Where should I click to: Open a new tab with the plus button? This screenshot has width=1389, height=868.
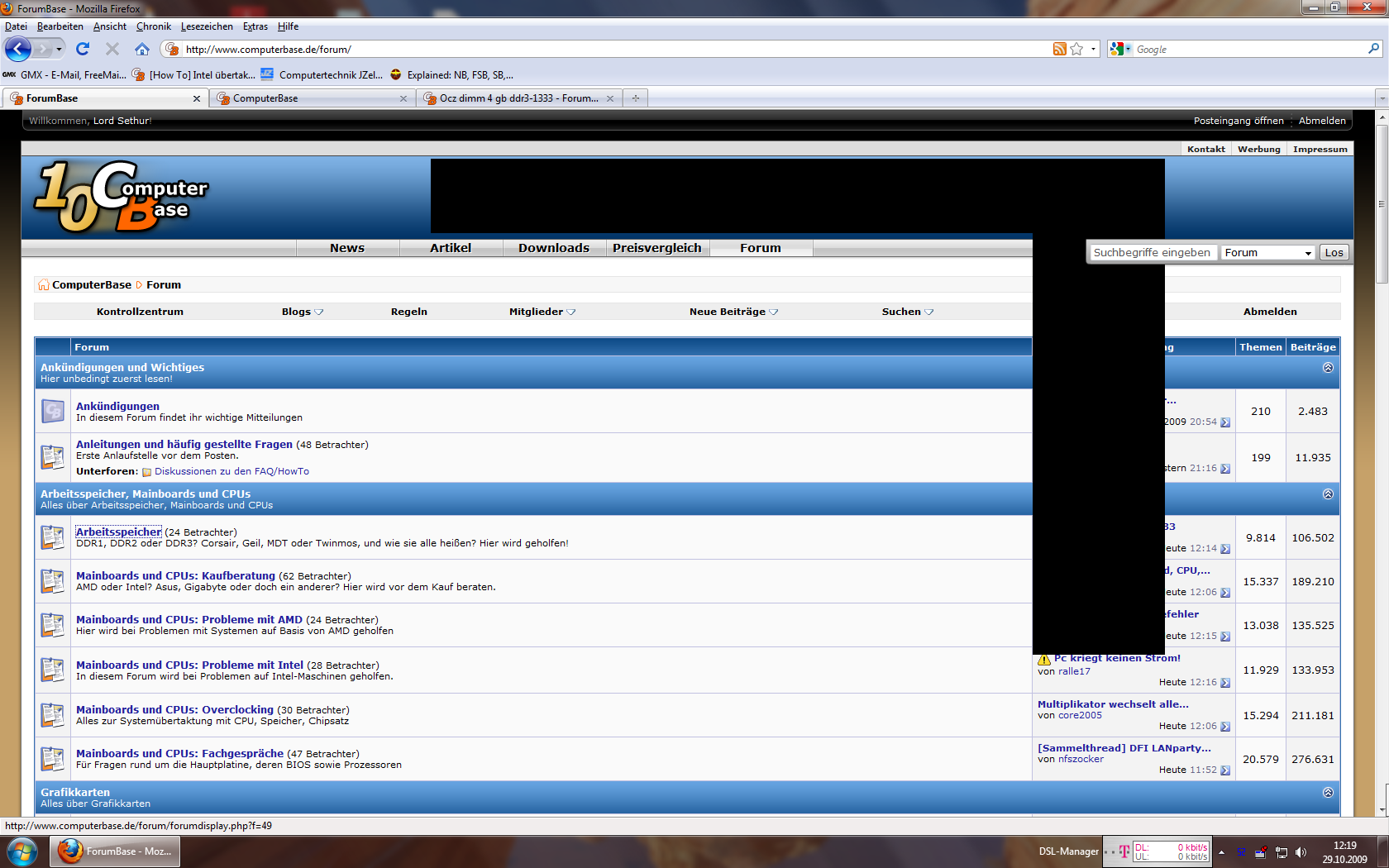[636, 98]
